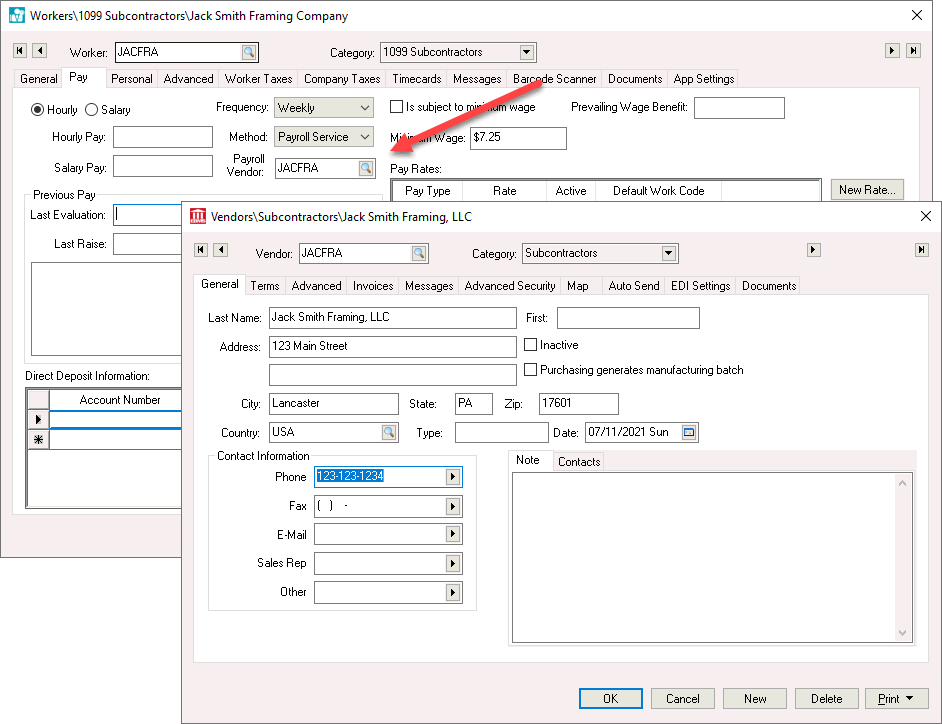Open the Worker Taxes tab
Screen dimensions: 942x724
click(258, 79)
